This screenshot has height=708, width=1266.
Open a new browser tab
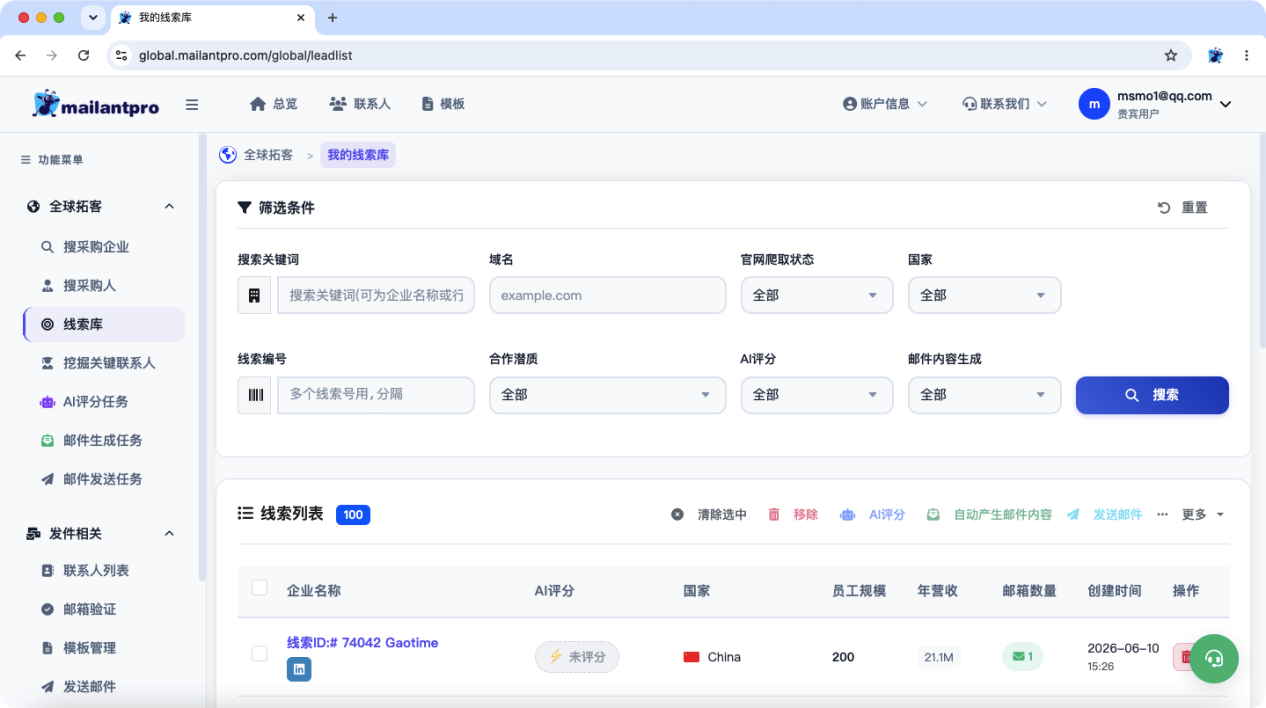[x=333, y=18]
